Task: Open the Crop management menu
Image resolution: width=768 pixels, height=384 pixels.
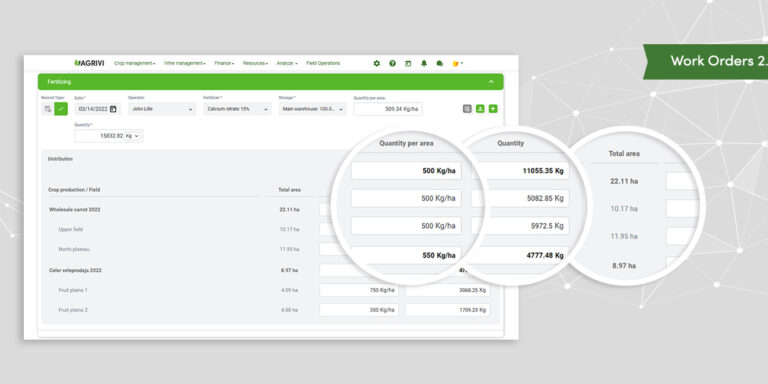Action: point(135,63)
